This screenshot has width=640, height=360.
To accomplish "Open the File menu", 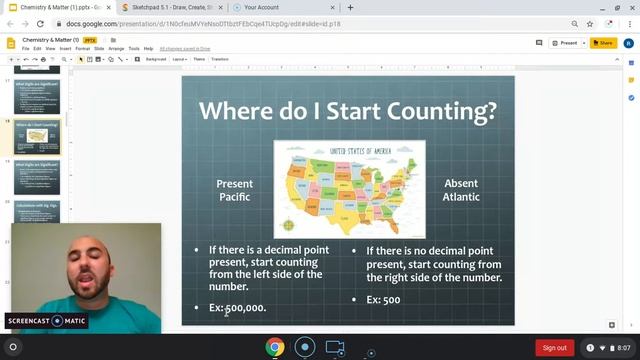I will coord(26,49).
